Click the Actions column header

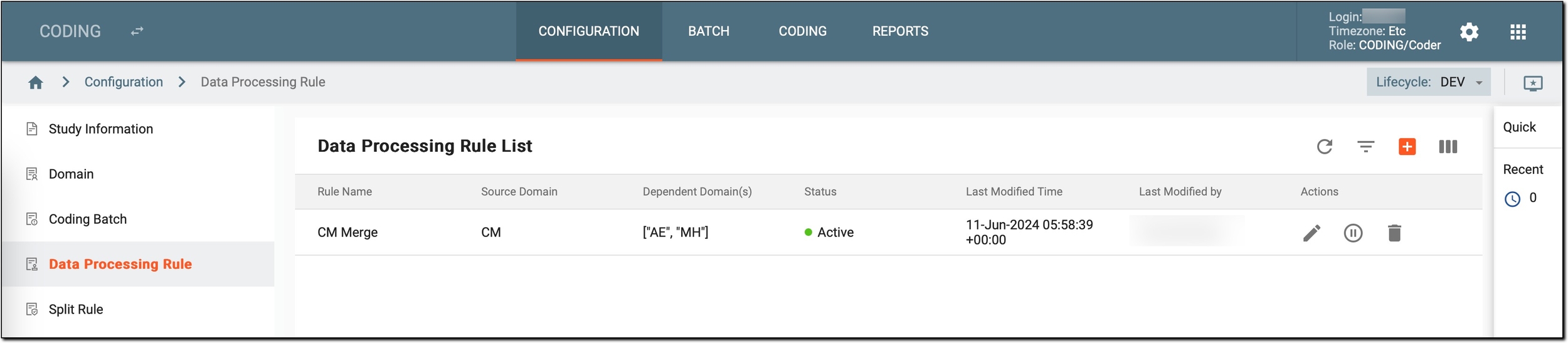click(1319, 192)
